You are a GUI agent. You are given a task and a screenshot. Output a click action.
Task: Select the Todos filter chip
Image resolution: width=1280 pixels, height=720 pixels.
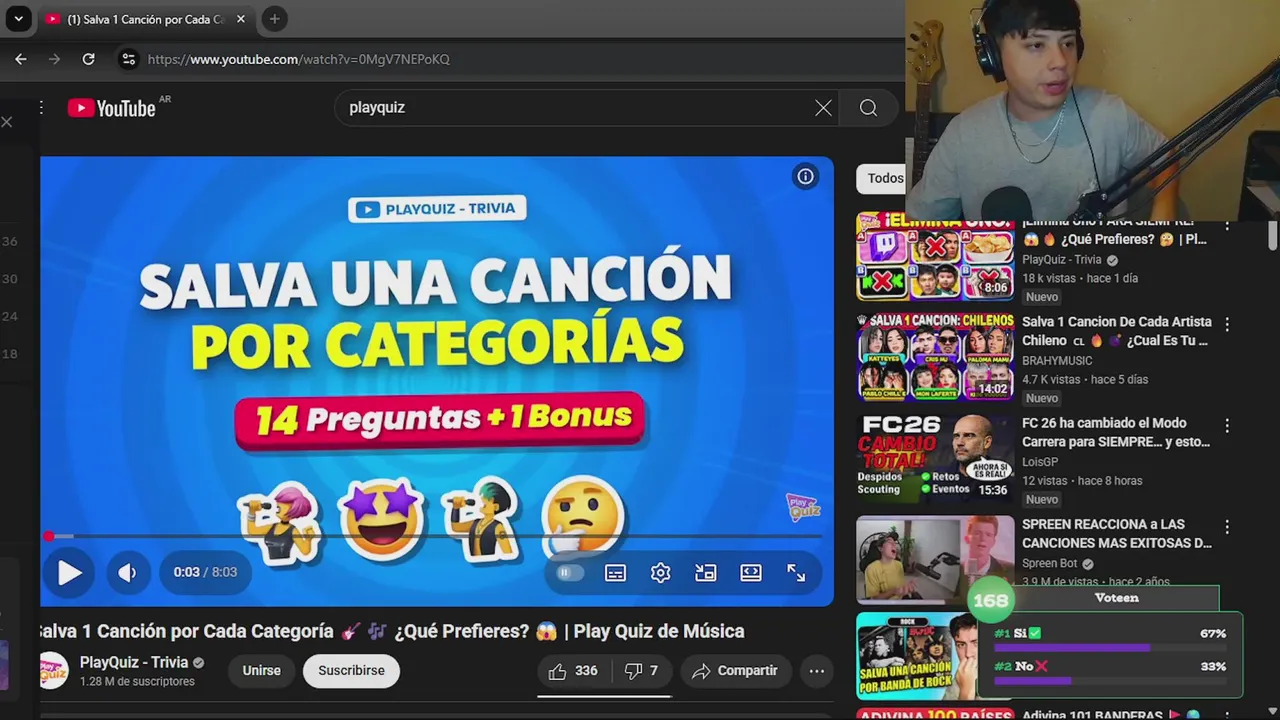(882, 178)
